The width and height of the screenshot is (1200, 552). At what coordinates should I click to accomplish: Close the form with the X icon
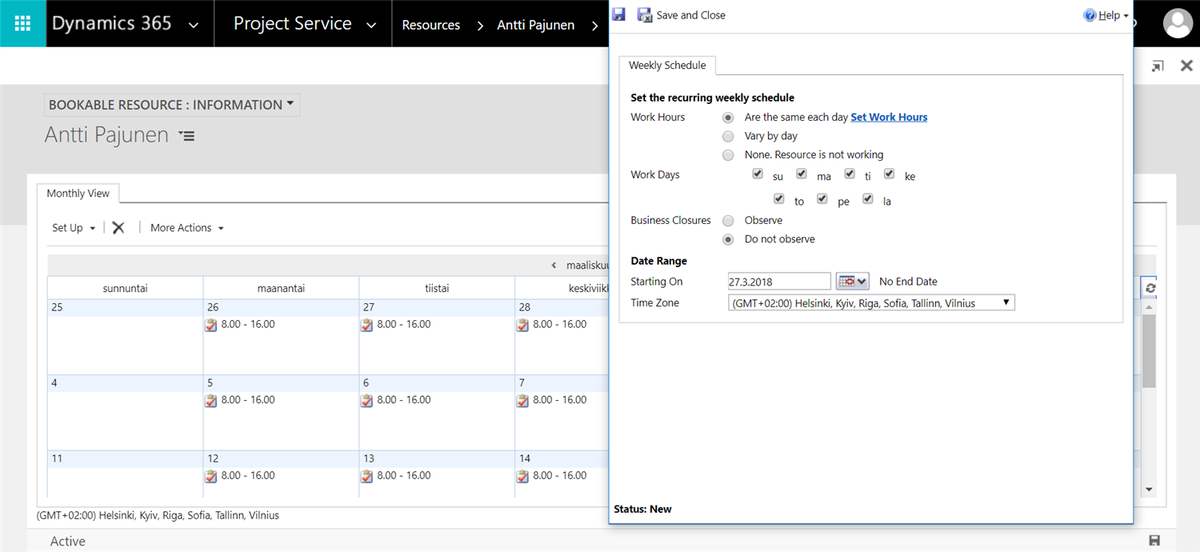coord(1186,66)
